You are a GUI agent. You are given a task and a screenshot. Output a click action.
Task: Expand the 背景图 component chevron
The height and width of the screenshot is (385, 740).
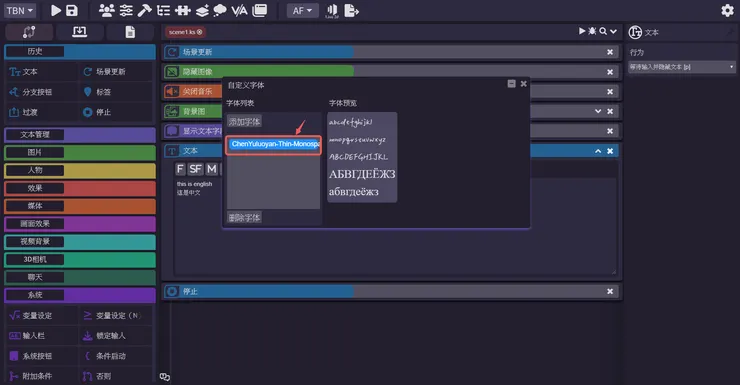pyautogui.click(x=598, y=111)
